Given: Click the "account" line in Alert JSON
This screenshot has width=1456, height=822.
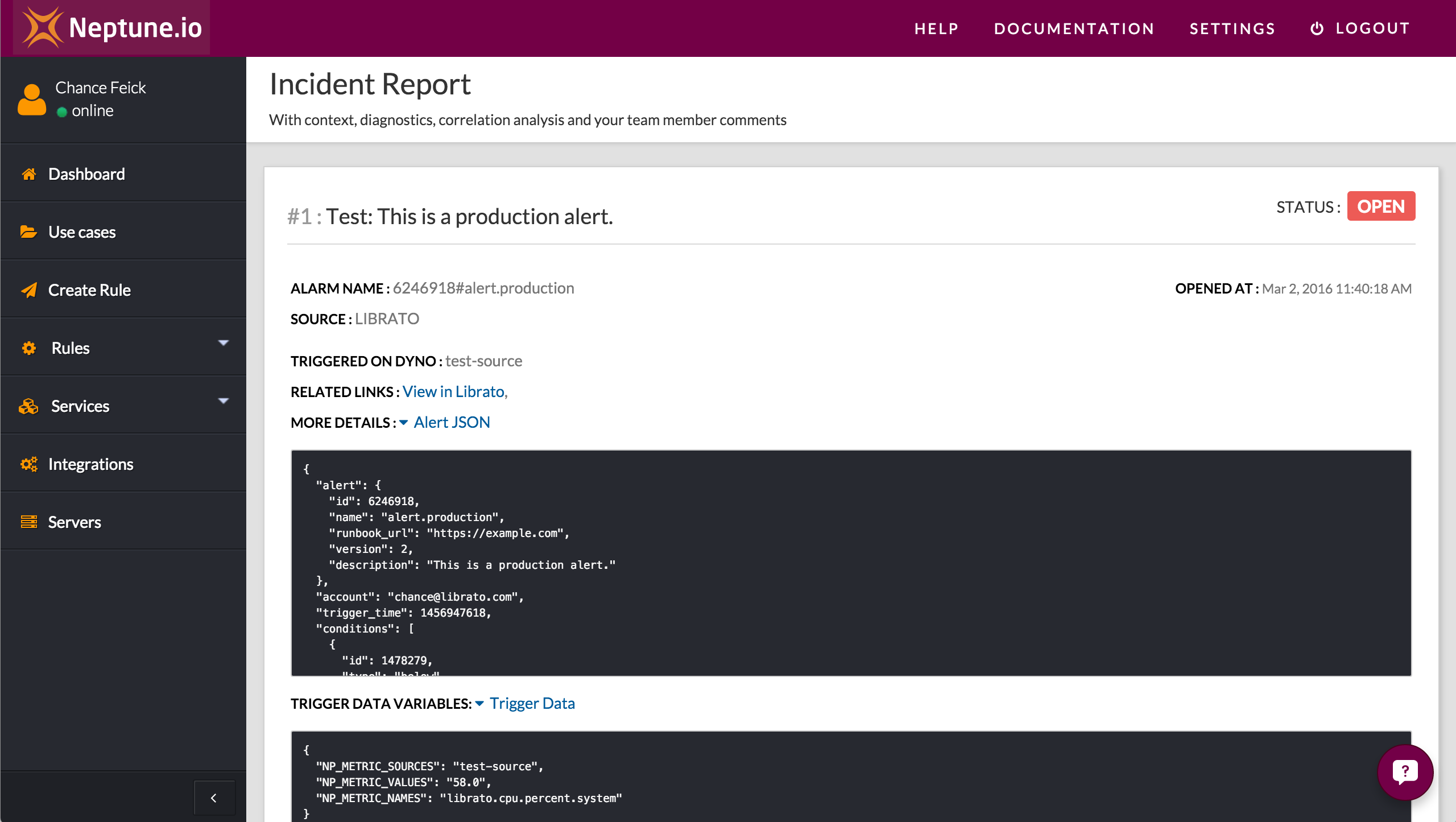Looking at the screenshot, I should tap(420, 597).
